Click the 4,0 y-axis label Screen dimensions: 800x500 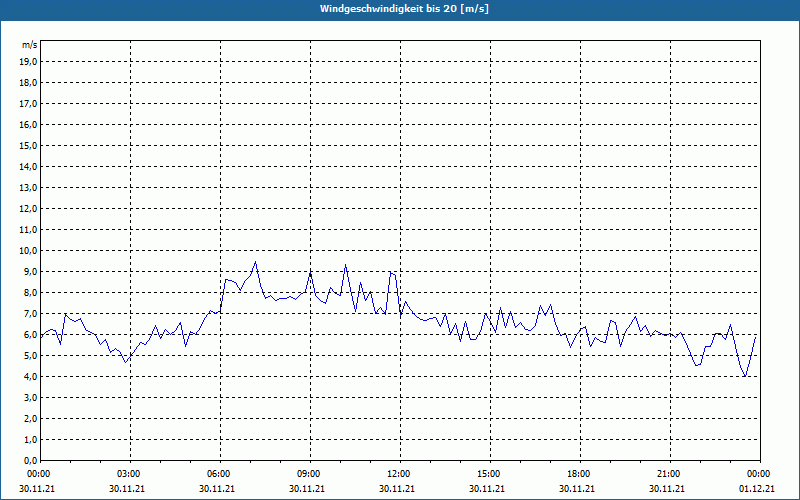30,377
